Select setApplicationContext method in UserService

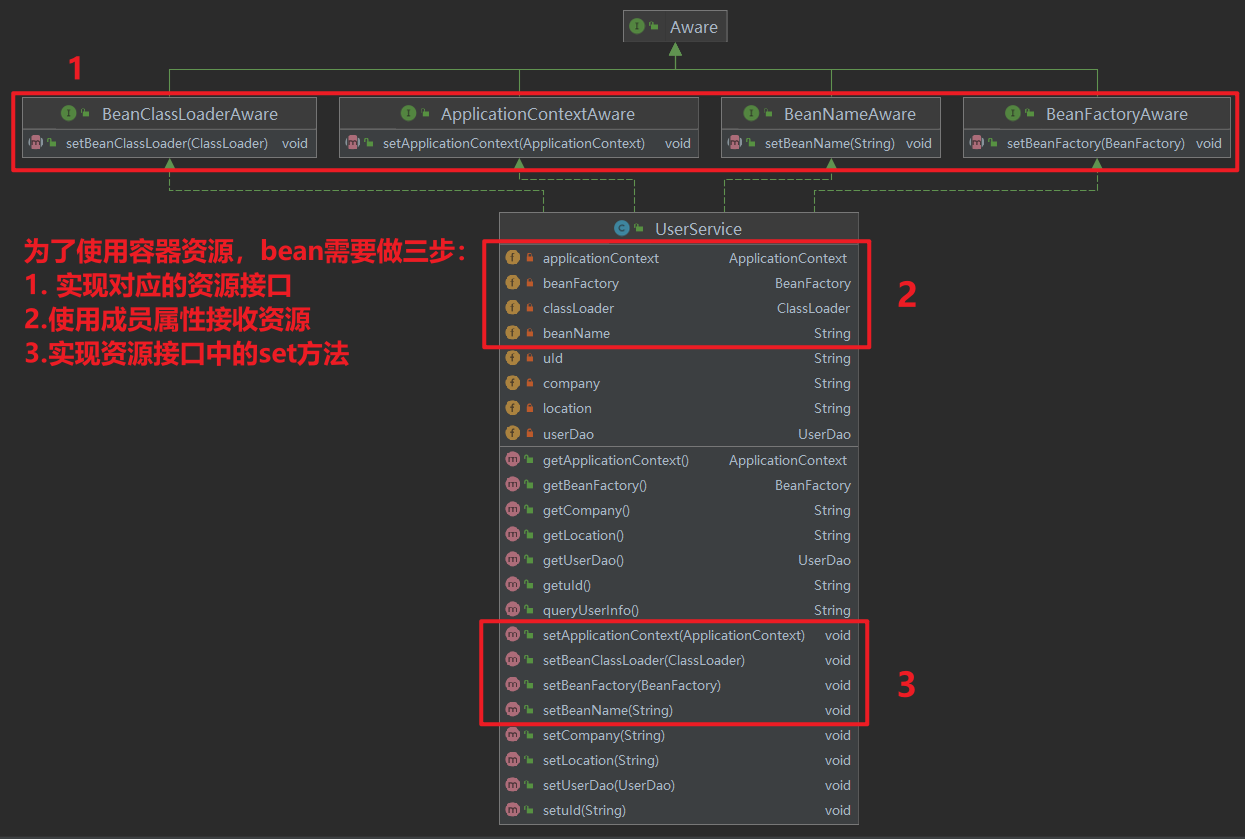(x=673, y=635)
